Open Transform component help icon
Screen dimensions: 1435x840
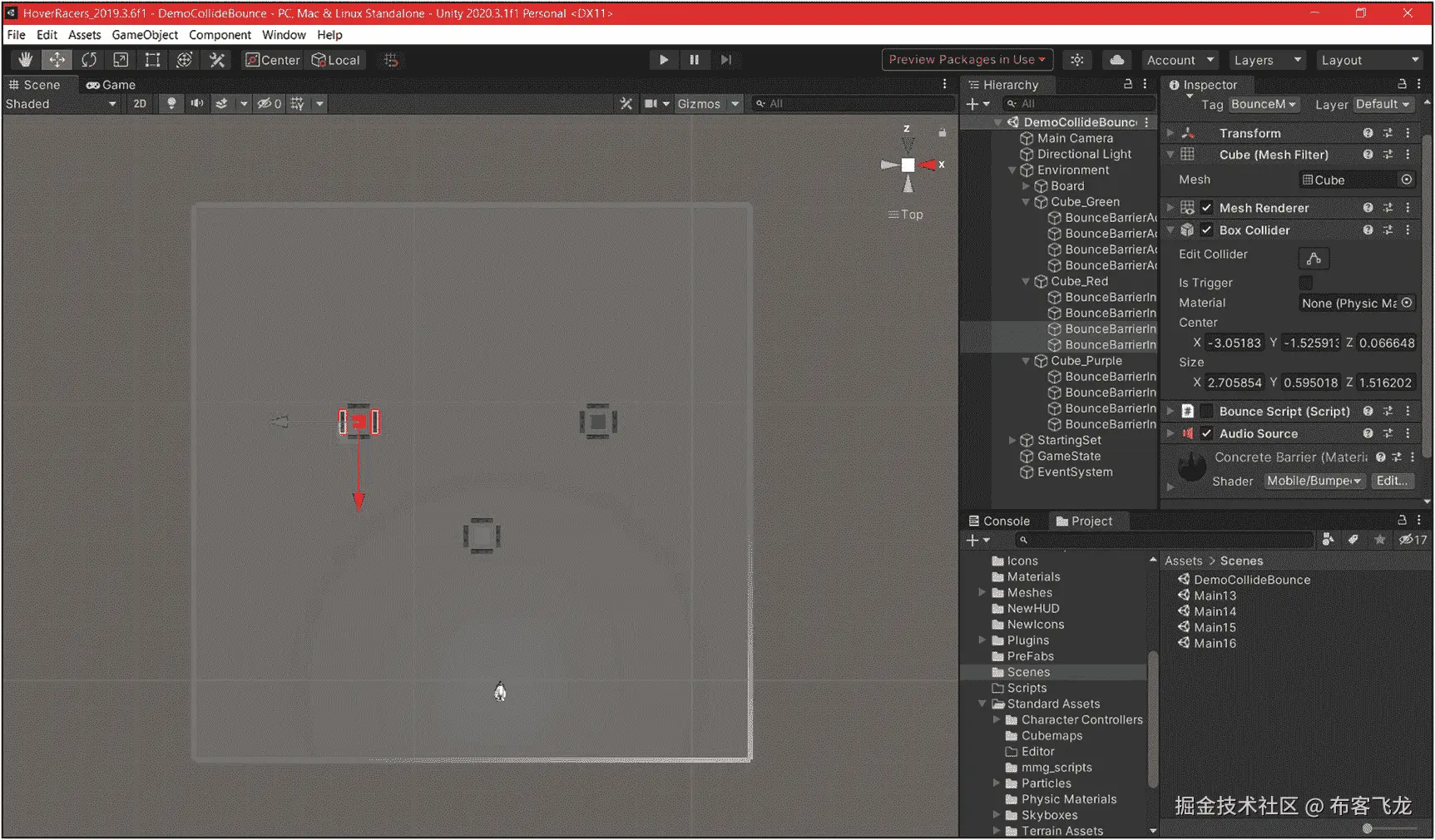pyautogui.click(x=1368, y=133)
